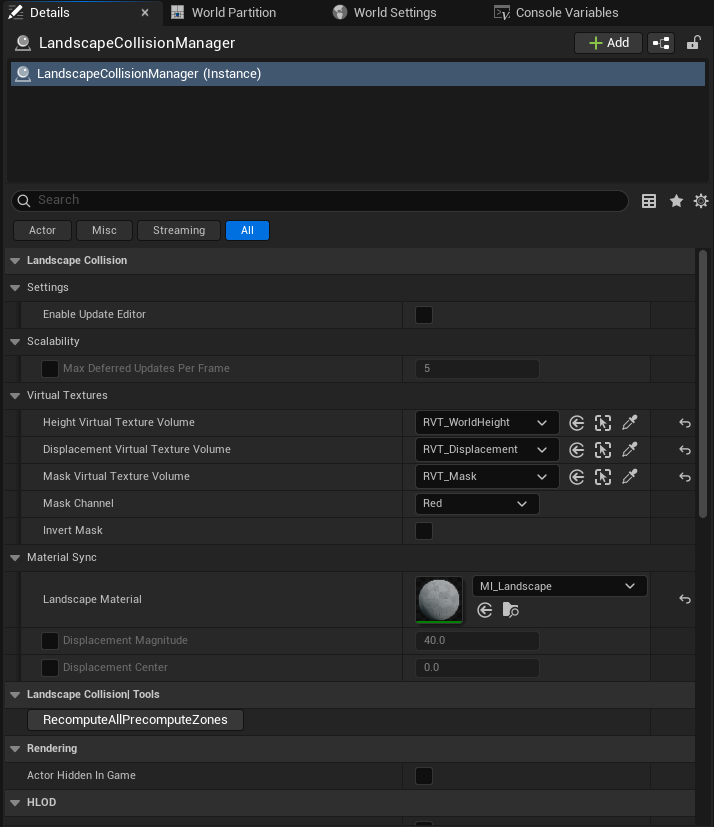Viewport: 714px width, 827px height.
Task: Collapse the Settings section
Action: 15,287
